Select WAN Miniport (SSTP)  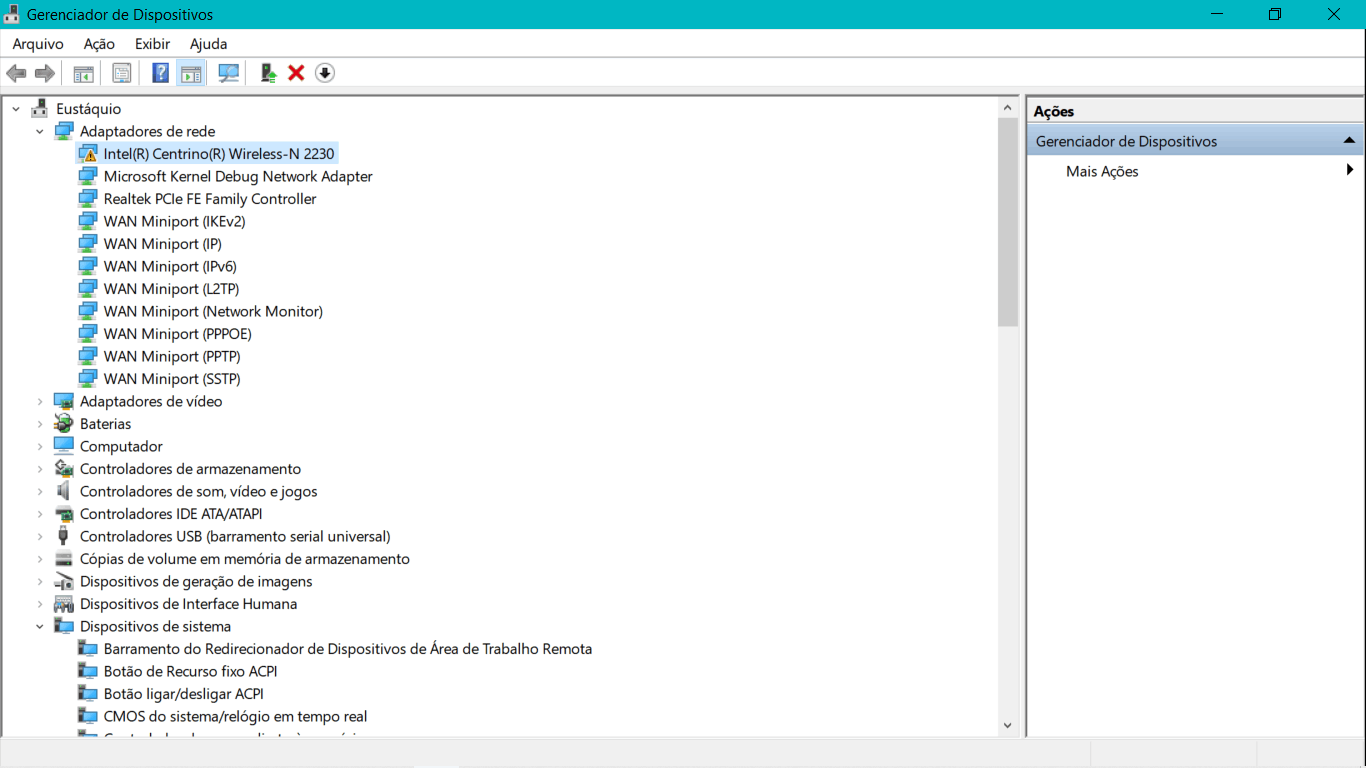click(172, 379)
